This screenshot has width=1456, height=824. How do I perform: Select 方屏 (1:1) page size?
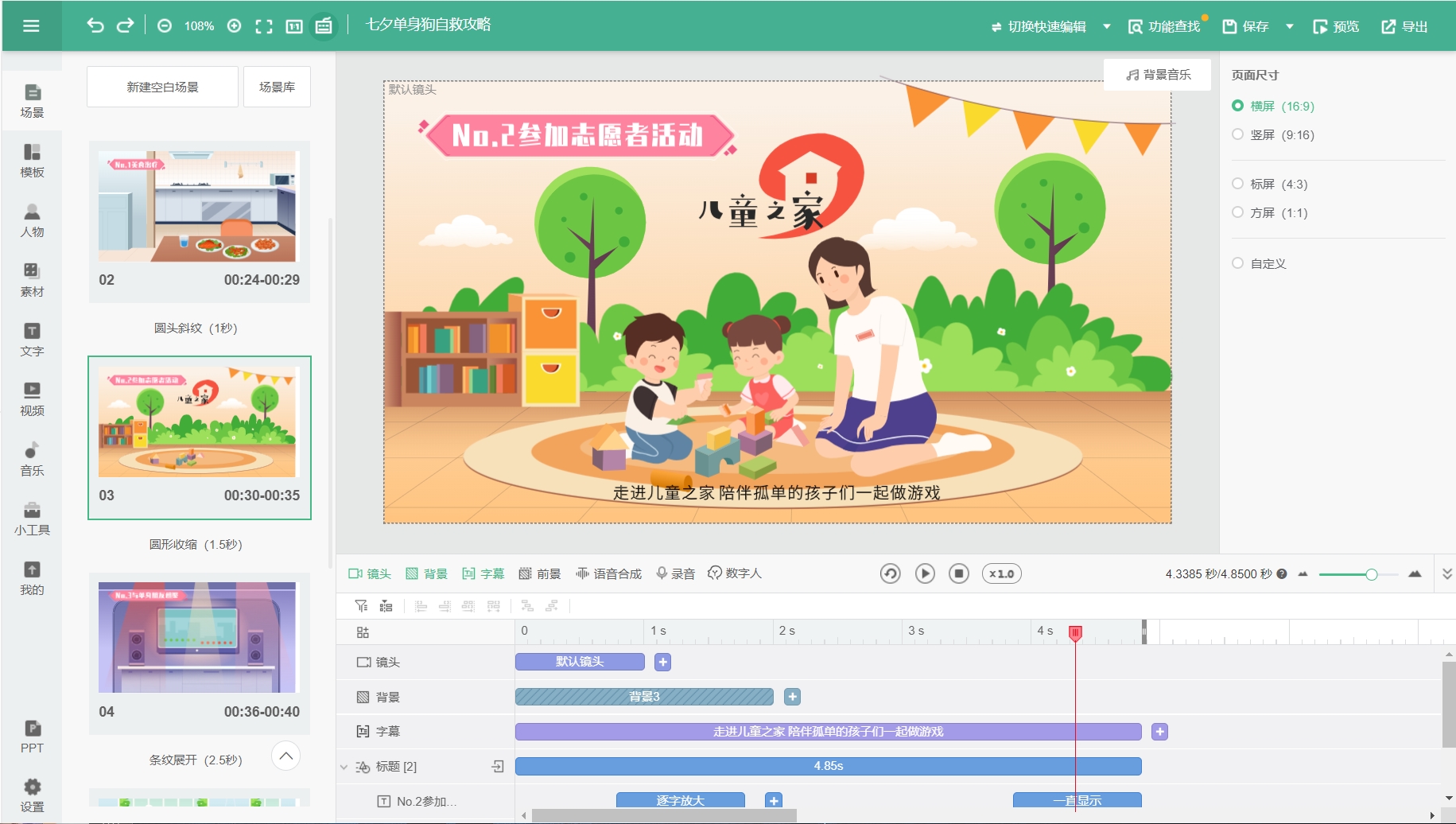coord(1270,212)
